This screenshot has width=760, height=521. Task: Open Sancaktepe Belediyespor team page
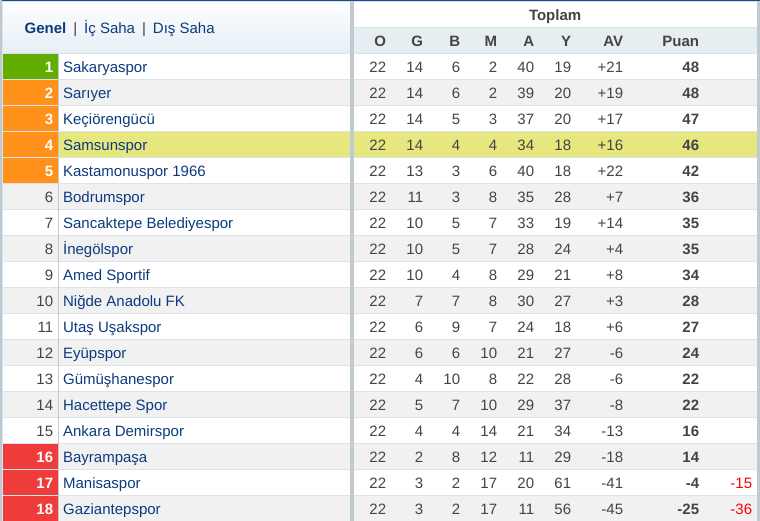tap(148, 223)
